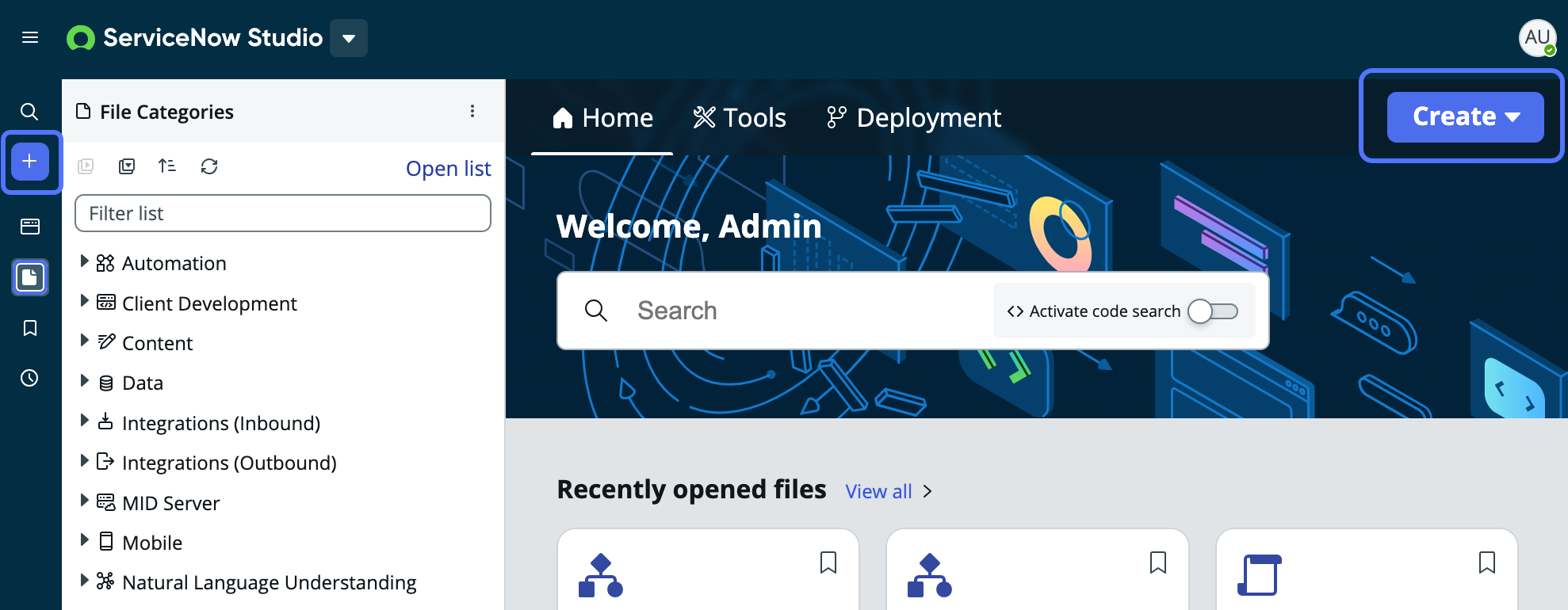Toggle Activate code search switch
1568x610 pixels.
click(x=1213, y=311)
